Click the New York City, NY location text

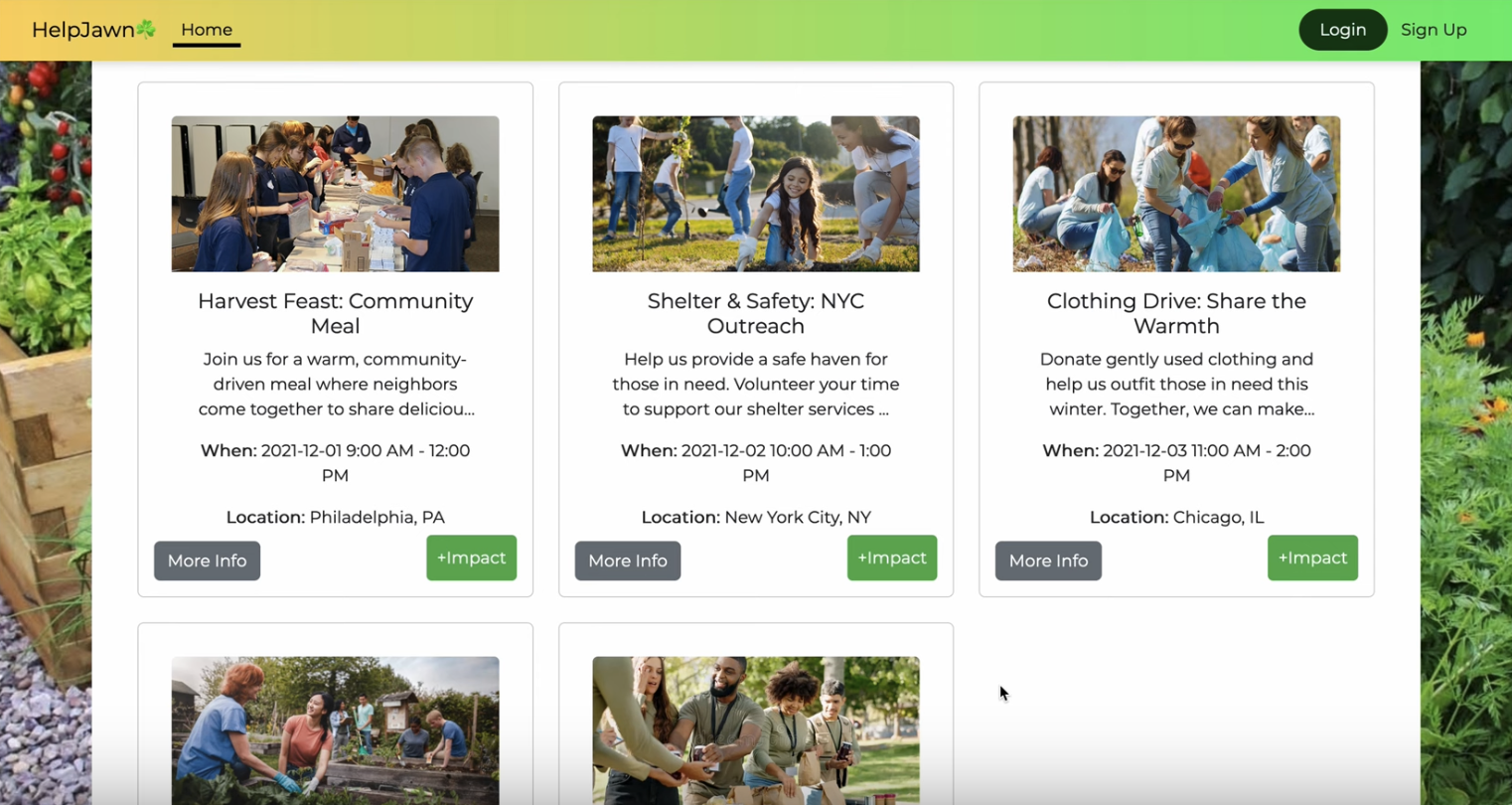click(x=798, y=517)
